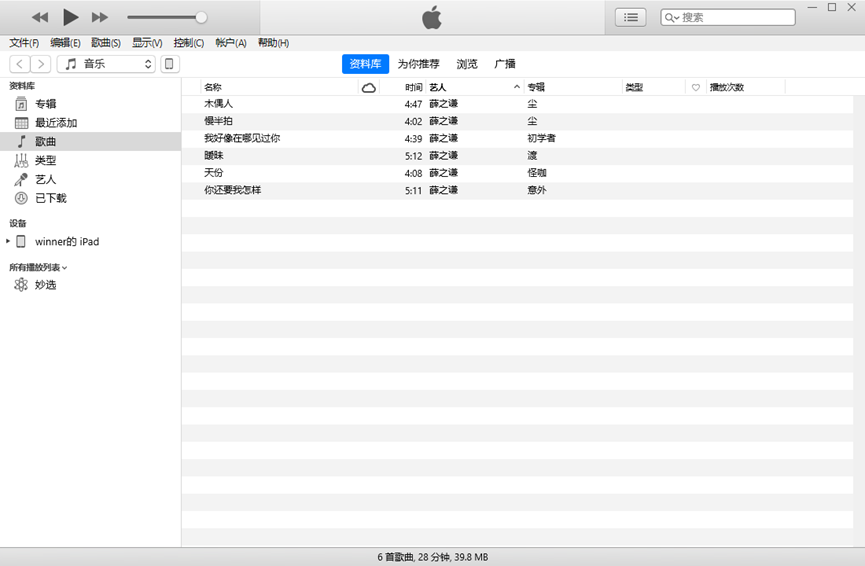This screenshot has width=865, height=566.
Task: Collapse the 所有播放列表 section chevron
Action: point(65,268)
